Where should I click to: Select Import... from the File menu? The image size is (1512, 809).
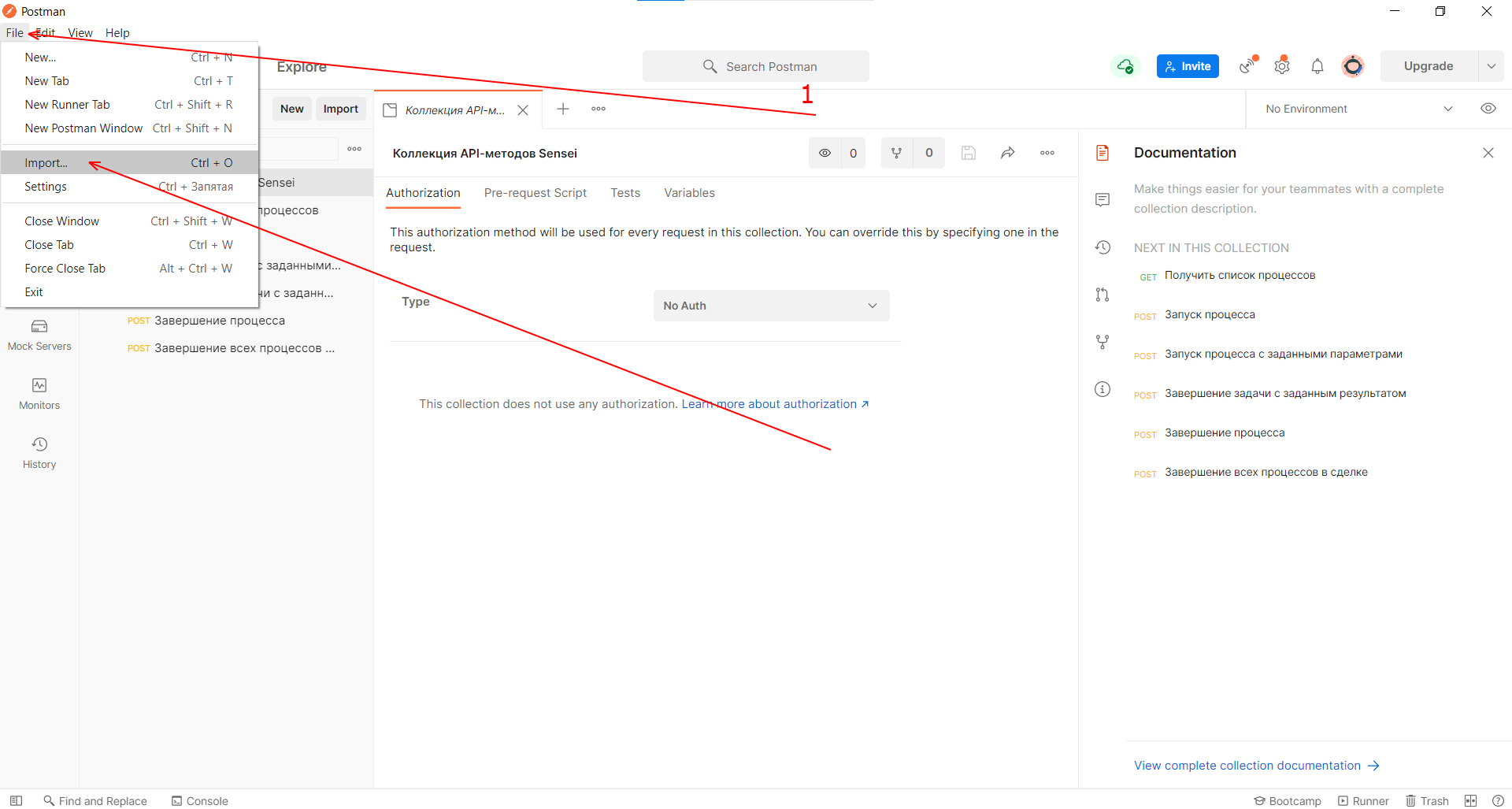(x=130, y=163)
